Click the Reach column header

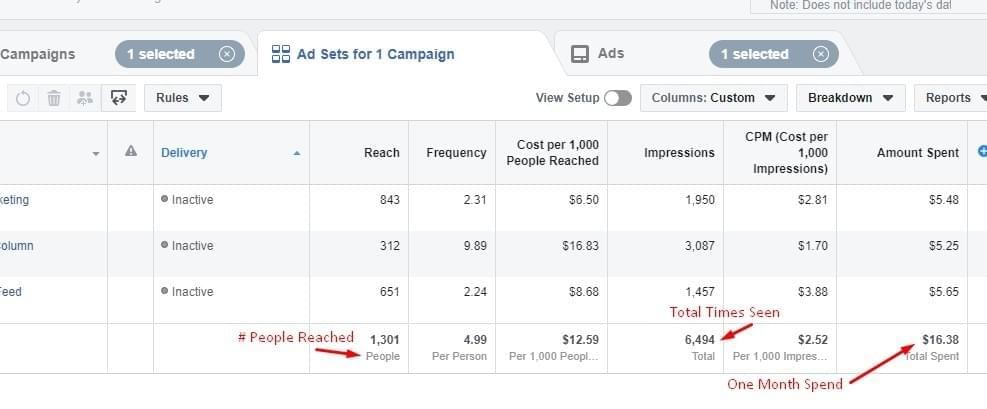[x=381, y=153]
